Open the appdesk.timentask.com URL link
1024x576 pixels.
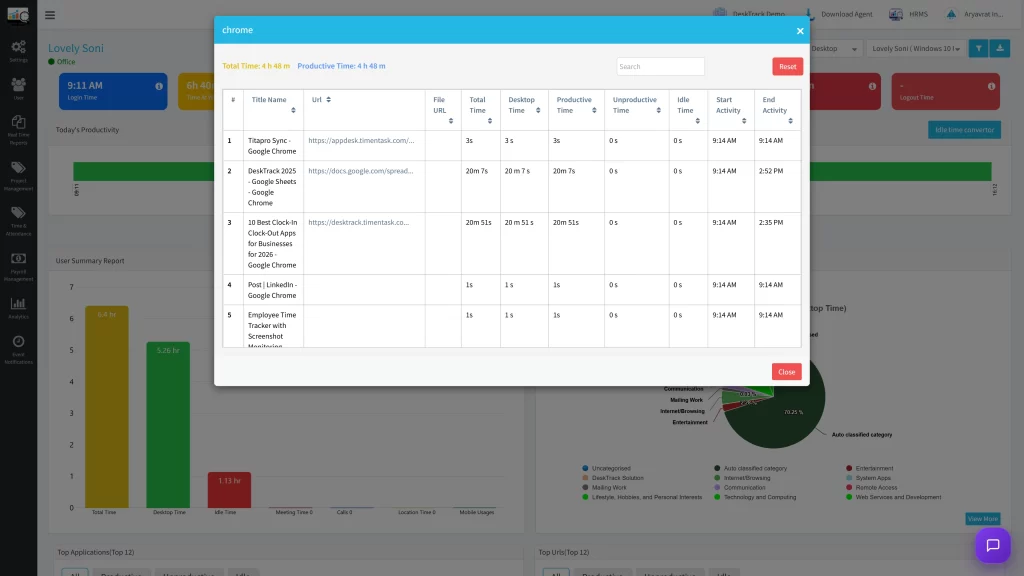point(361,140)
